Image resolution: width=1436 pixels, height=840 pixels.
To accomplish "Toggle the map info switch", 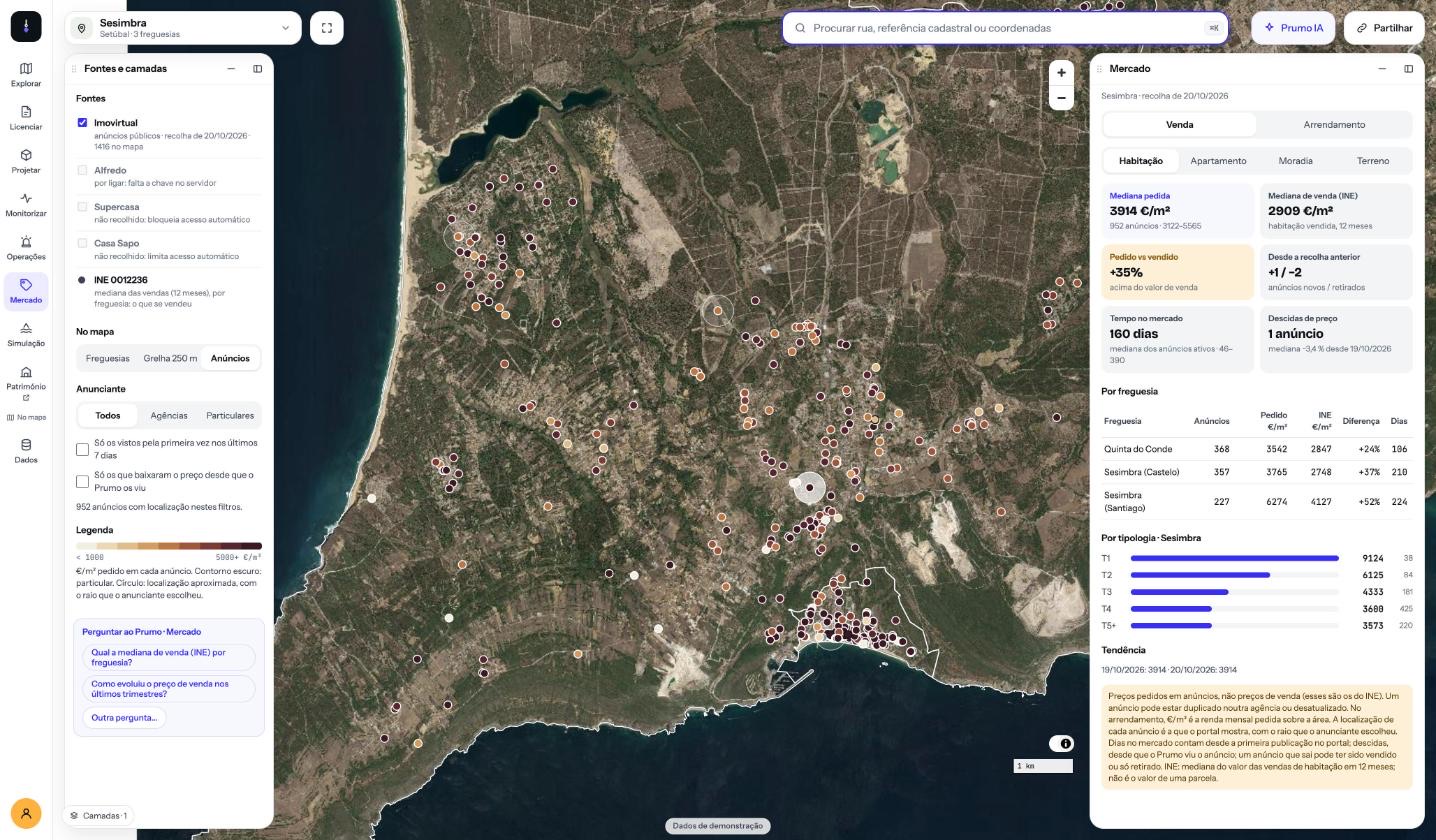I will point(1061,743).
